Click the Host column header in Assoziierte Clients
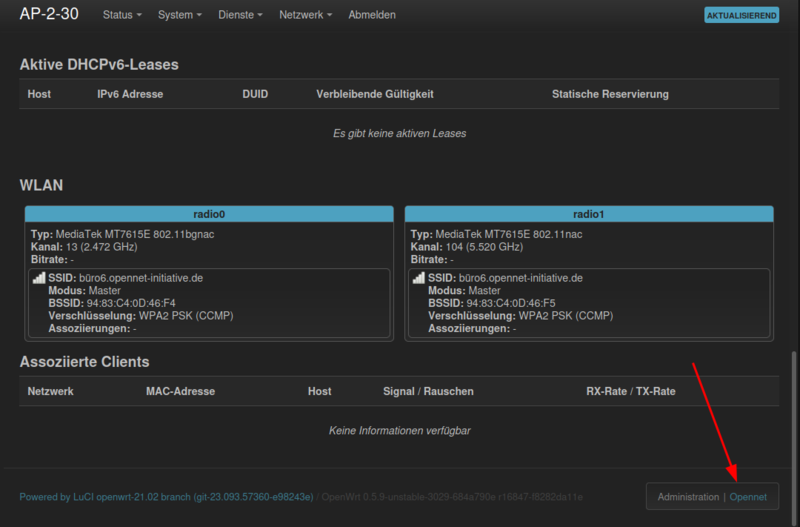Image resolution: width=800 pixels, height=527 pixels. point(319,391)
